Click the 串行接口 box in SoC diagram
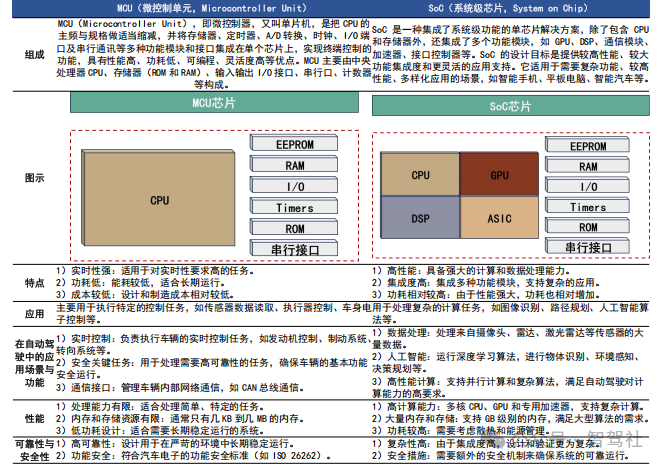 [x=587, y=246]
